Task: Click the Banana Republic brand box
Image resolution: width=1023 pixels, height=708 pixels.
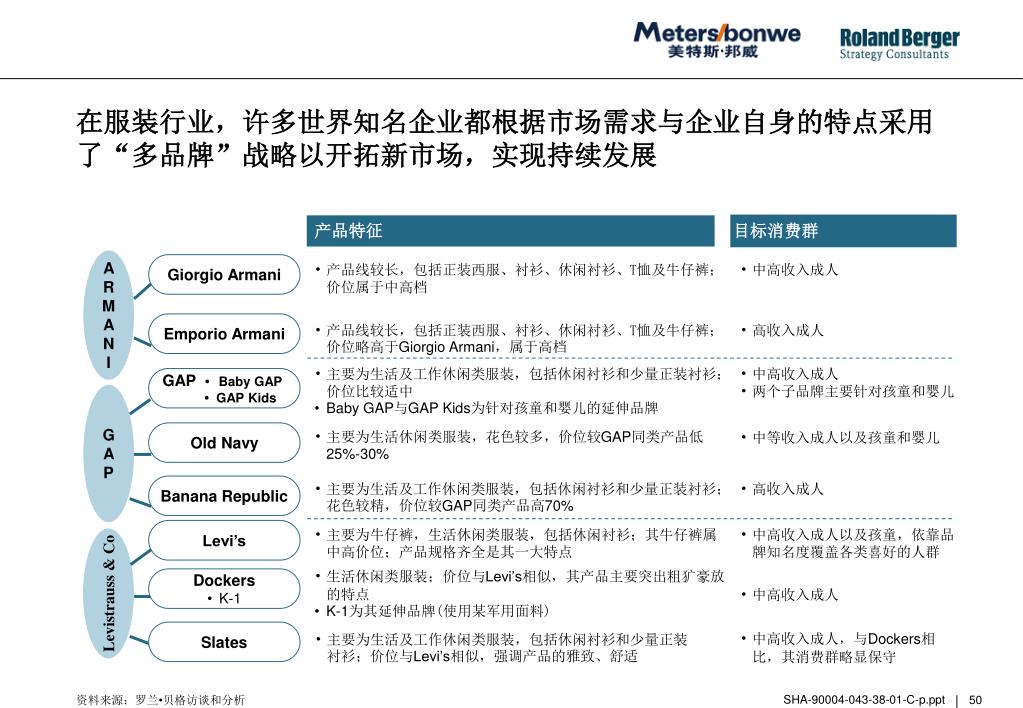Action: tap(224, 497)
